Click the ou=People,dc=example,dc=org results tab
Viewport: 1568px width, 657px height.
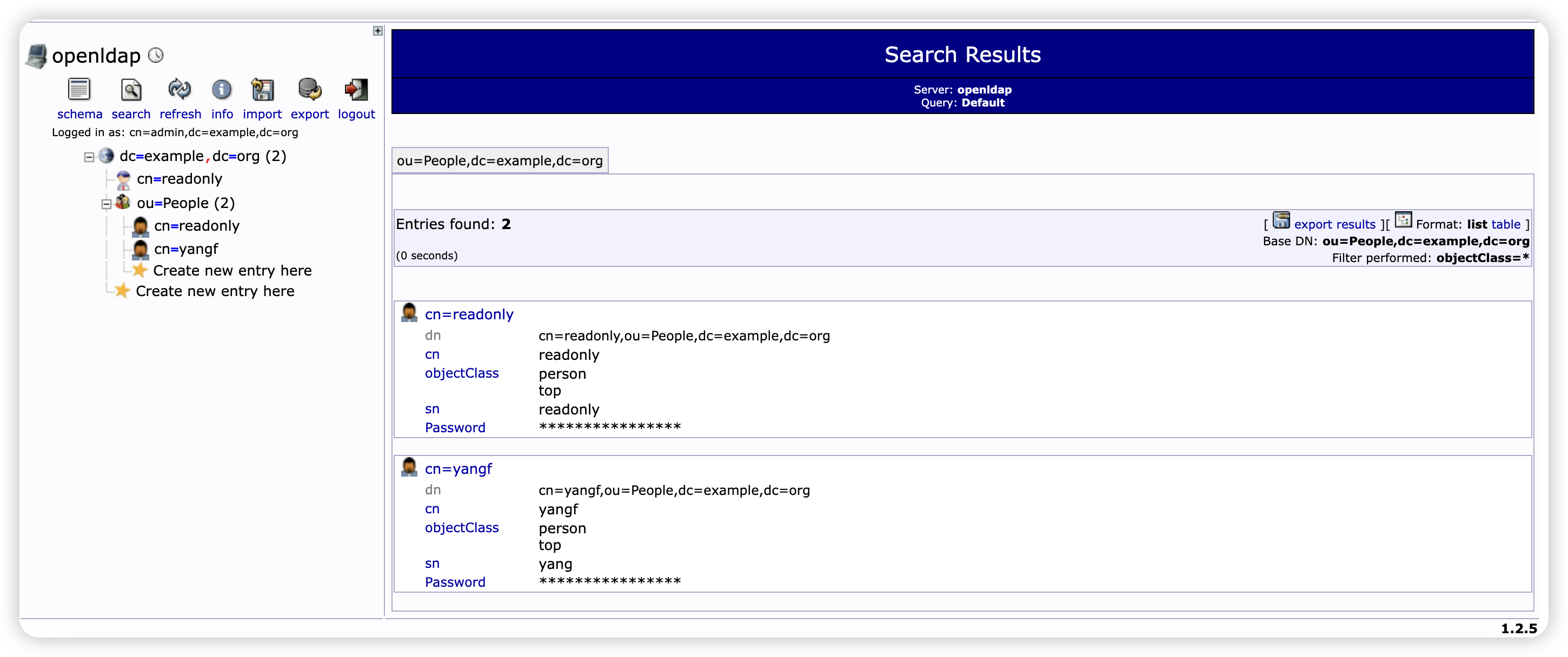500,160
